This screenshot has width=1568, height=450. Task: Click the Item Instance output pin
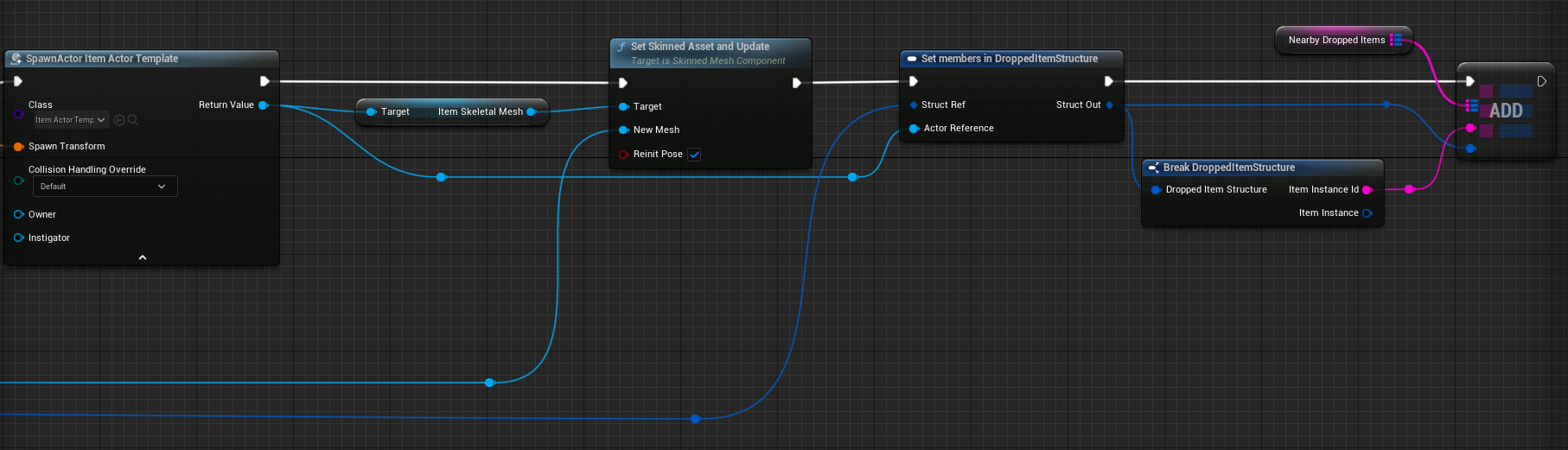click(x=1367, y=213)
